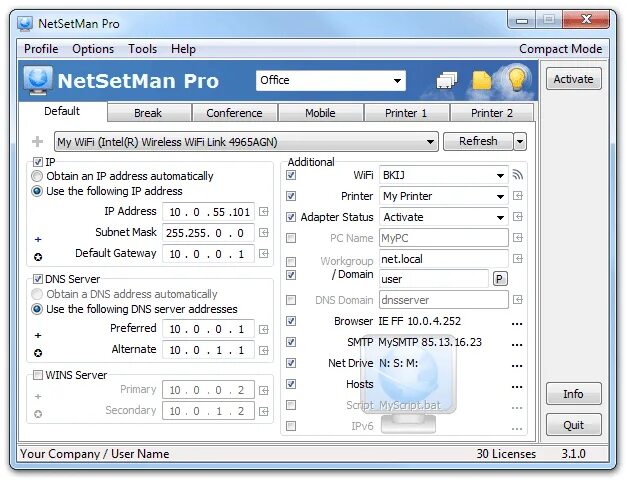Open the Tools menu
627x480 pixels.
[142, 49]
